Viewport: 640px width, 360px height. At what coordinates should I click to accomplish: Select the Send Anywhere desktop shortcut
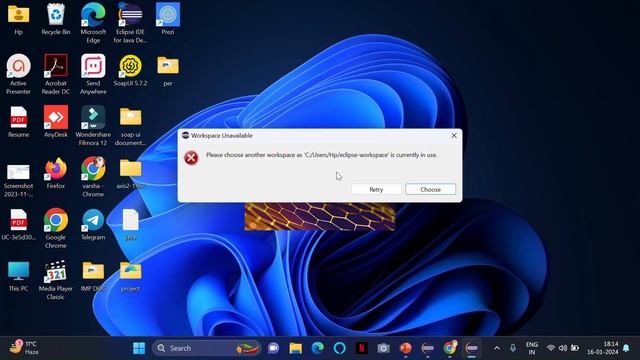coord(93,75)
